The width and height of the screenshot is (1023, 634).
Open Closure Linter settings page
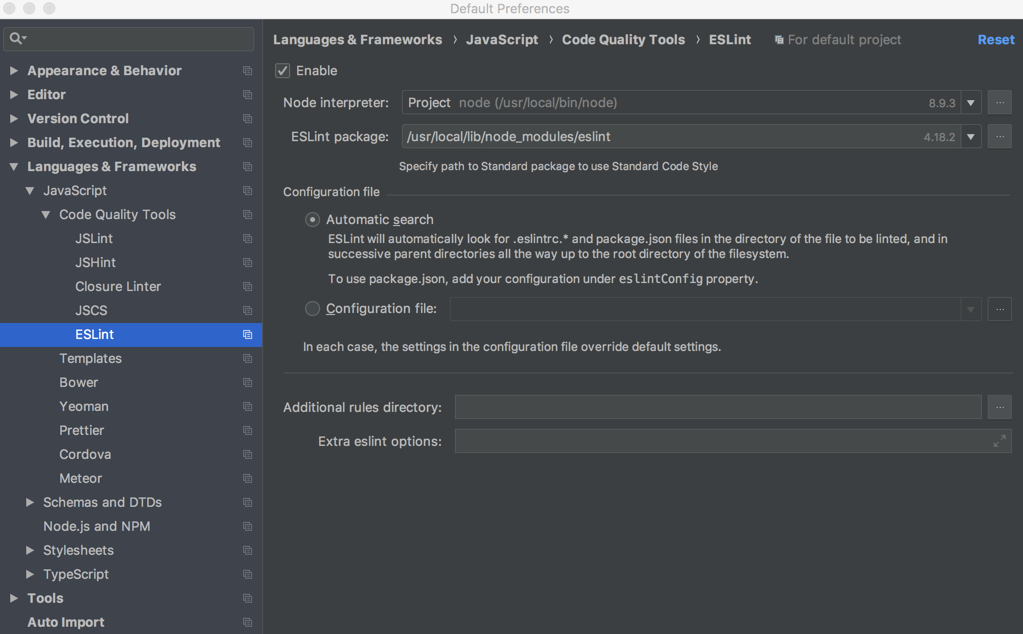118,286
